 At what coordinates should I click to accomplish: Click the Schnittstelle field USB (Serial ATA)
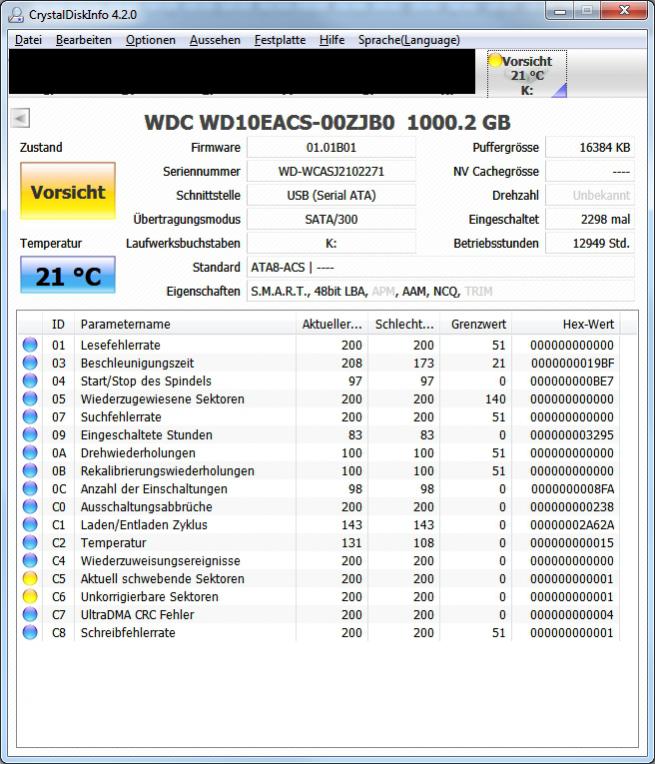[331, 195]
